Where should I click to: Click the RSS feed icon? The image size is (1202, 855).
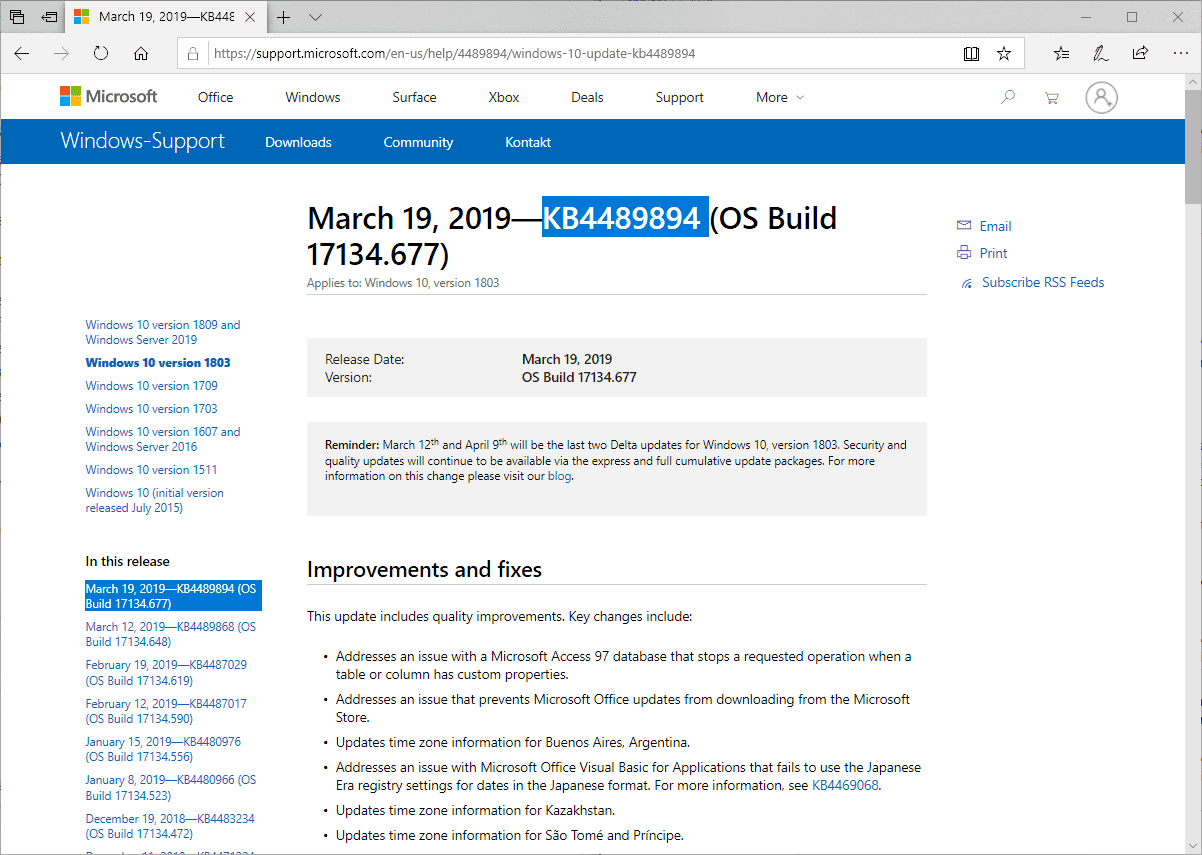click(966, 283)
